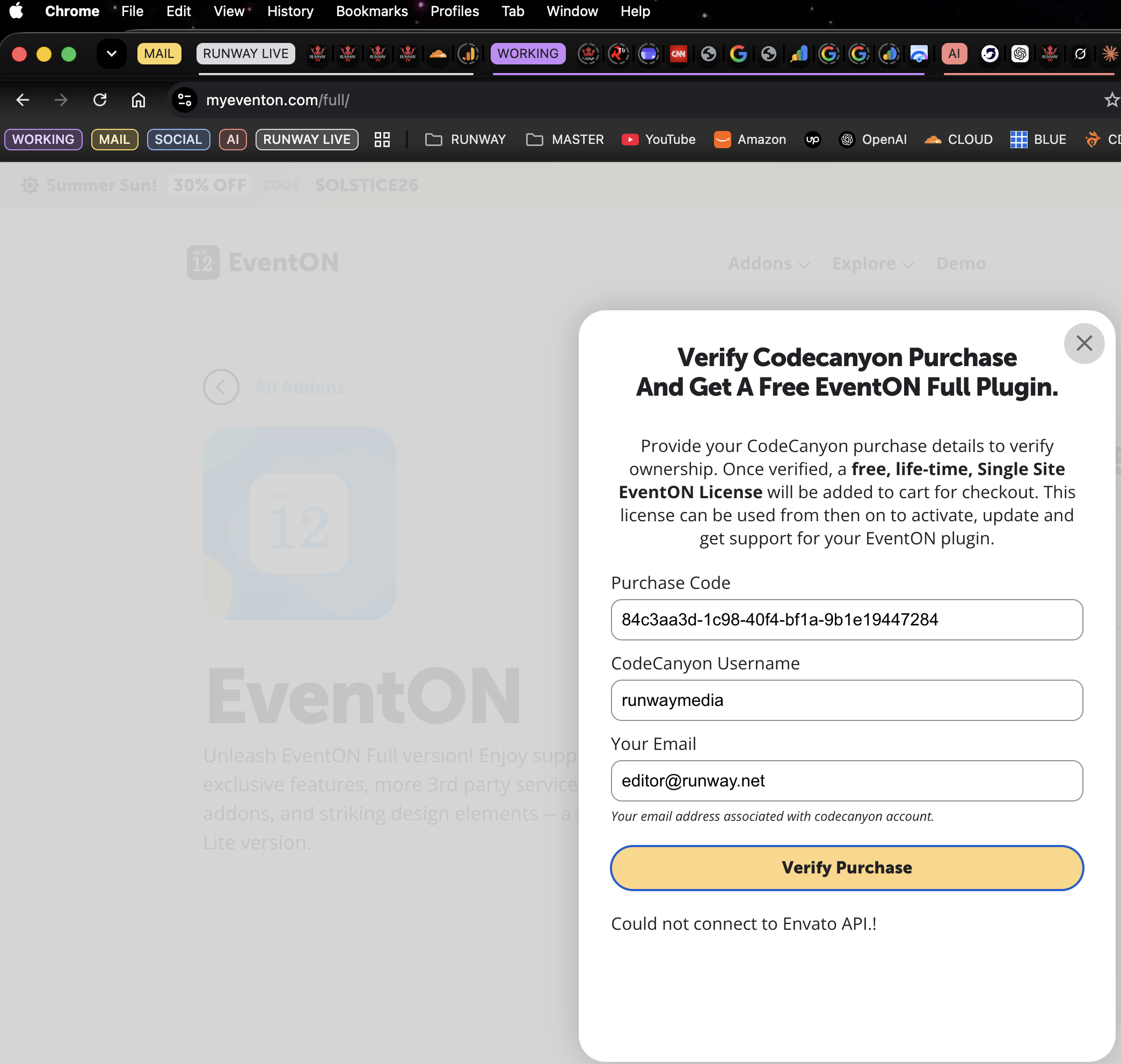Open AI saved group in bookmarks bar

232,140
